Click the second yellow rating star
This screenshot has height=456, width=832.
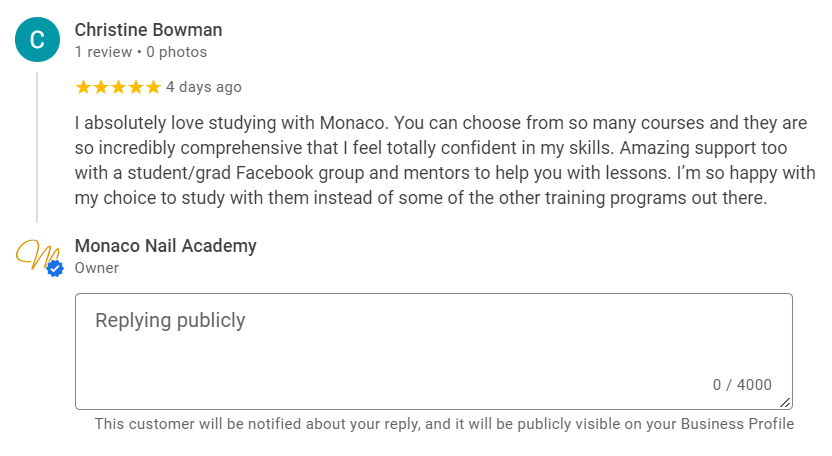[x=100, y=87]
